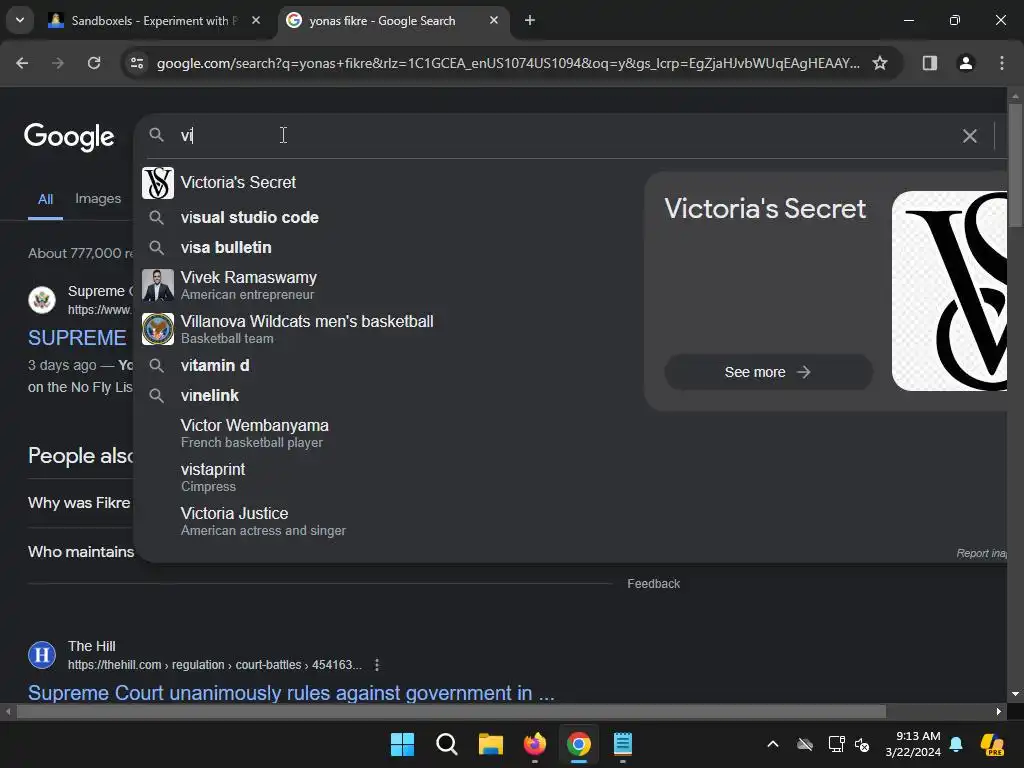Open the tab search dropdown
The image size is (1024, 768).
[20, 21]
